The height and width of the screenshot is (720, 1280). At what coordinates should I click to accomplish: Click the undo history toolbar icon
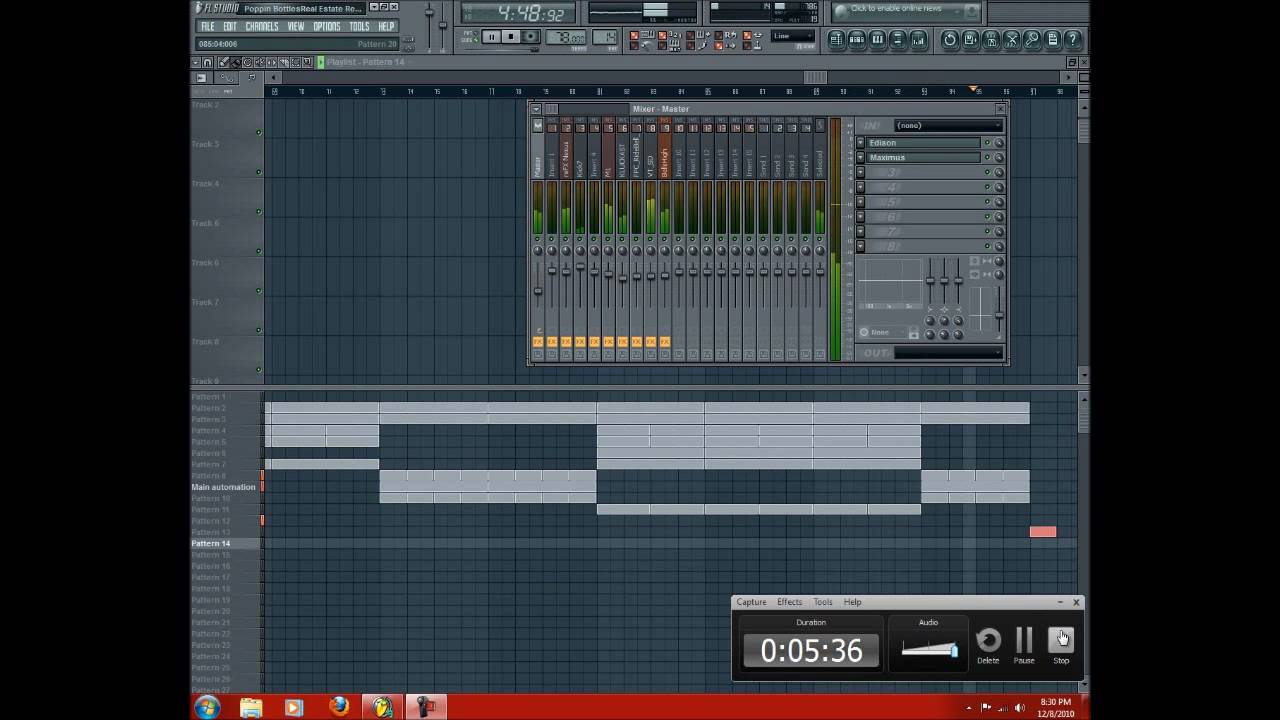pos(950,39)
